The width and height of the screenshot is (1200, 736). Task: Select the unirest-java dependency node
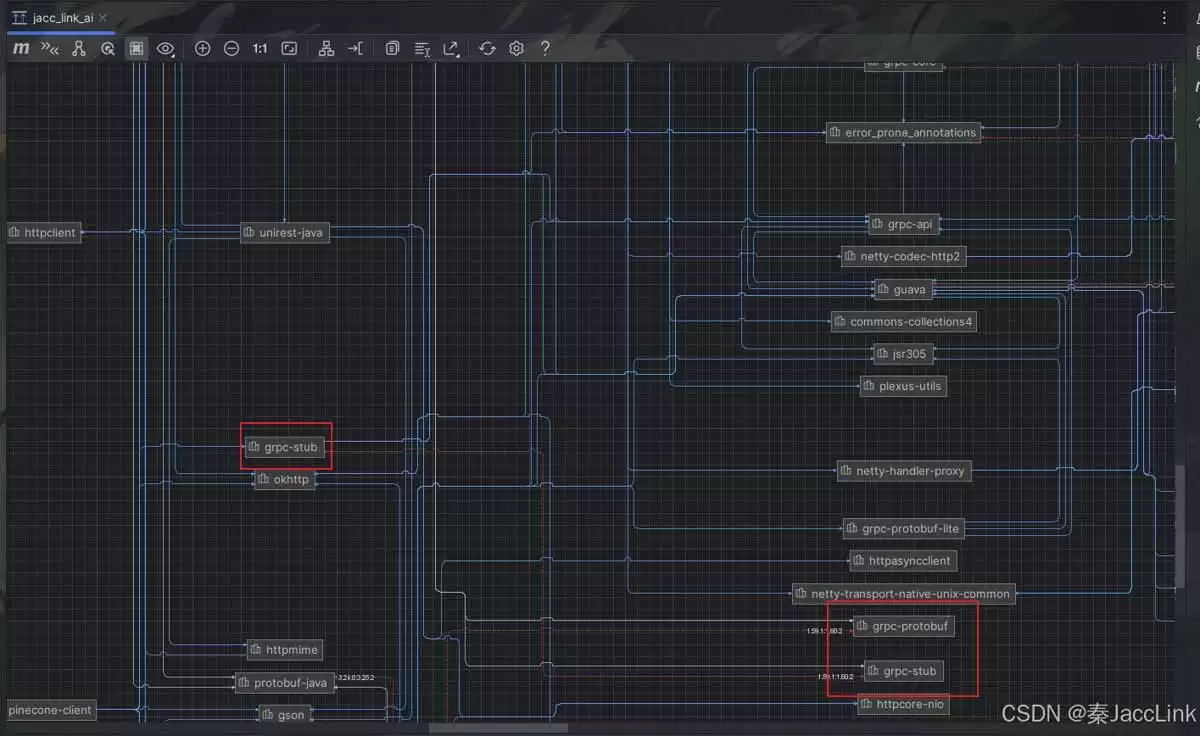coord(285,232)
